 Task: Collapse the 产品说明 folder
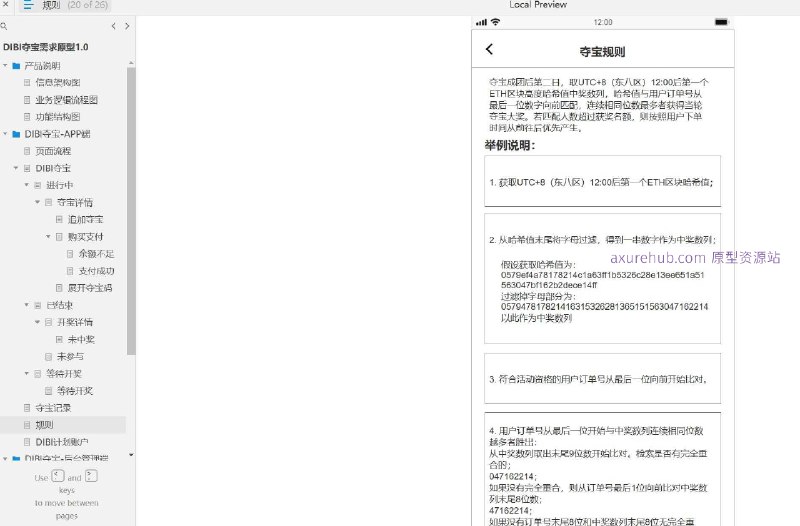click(5, 66)
